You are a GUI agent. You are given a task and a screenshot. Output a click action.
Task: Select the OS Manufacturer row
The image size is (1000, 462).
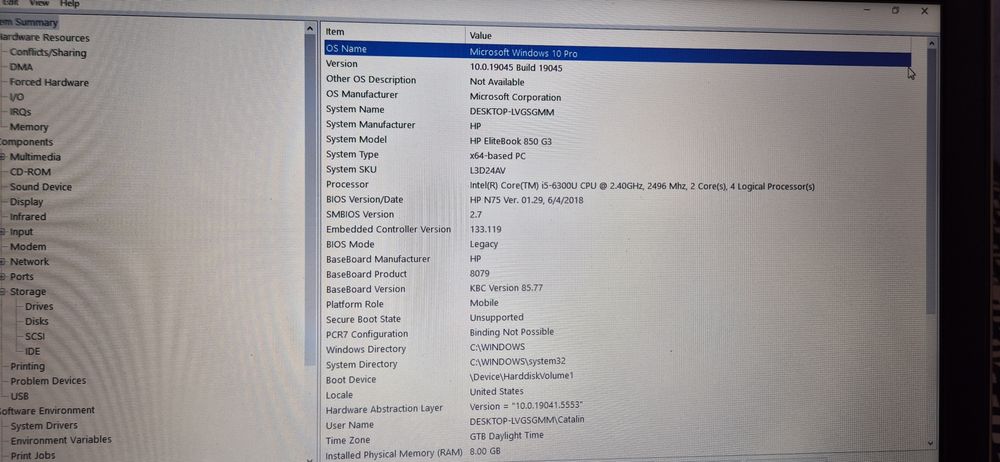(617, 96)
